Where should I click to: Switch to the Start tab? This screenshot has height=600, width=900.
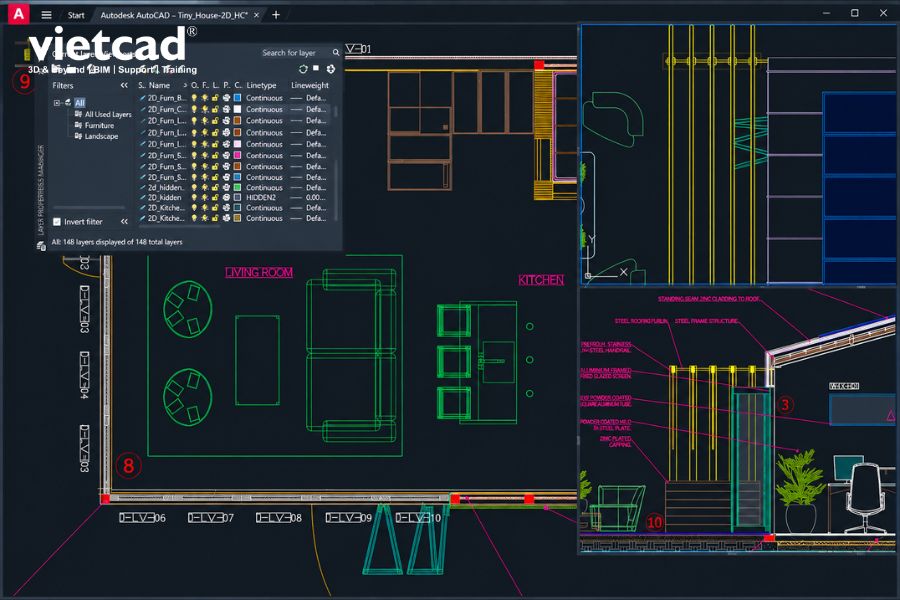click(76, 16)
